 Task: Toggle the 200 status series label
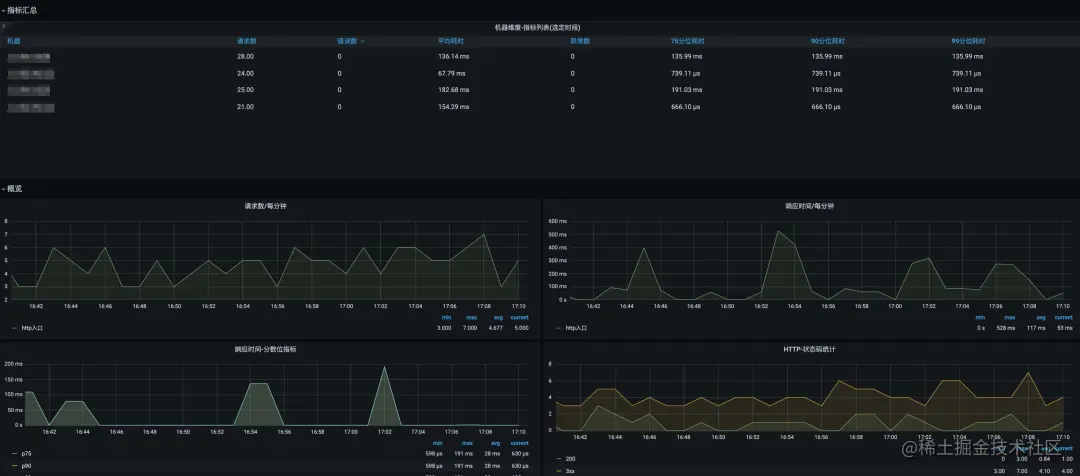coord(570,459)
